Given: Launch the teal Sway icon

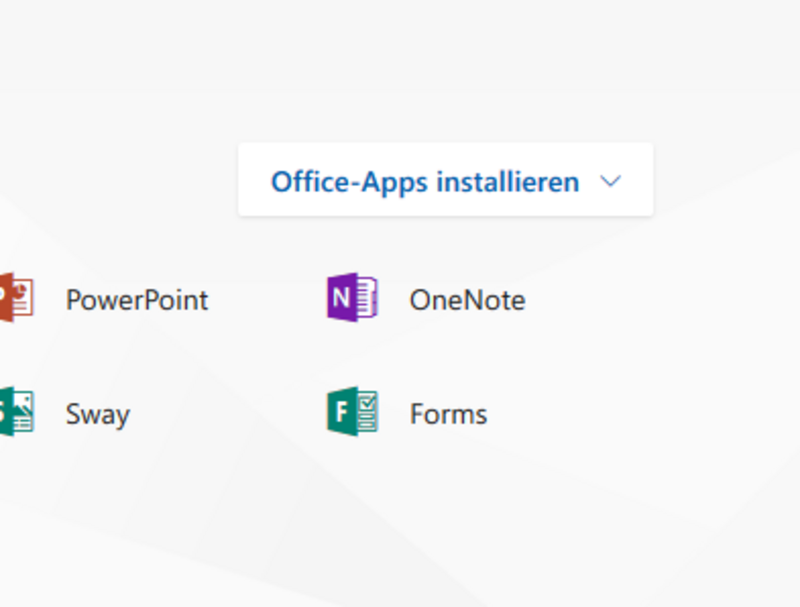Looking at the screenshot, I should pos(16,411).
